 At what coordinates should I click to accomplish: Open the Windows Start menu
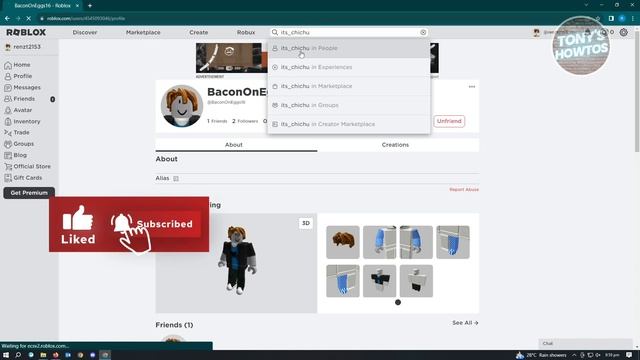coord(6,355)
